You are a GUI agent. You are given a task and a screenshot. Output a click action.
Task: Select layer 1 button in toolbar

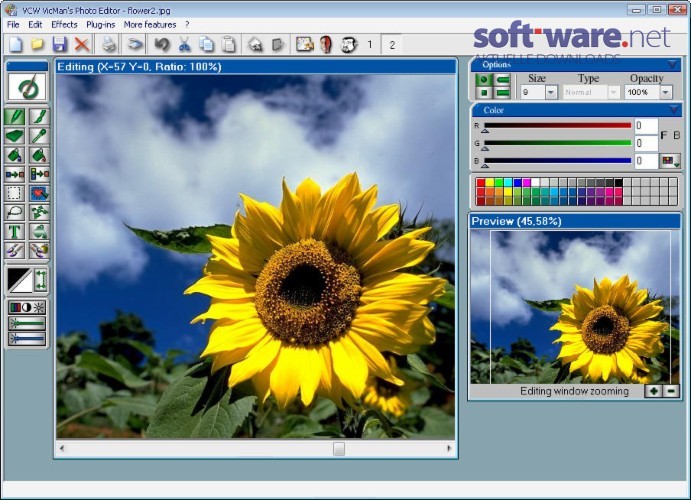pyautogui.click(x=370, y=44)
